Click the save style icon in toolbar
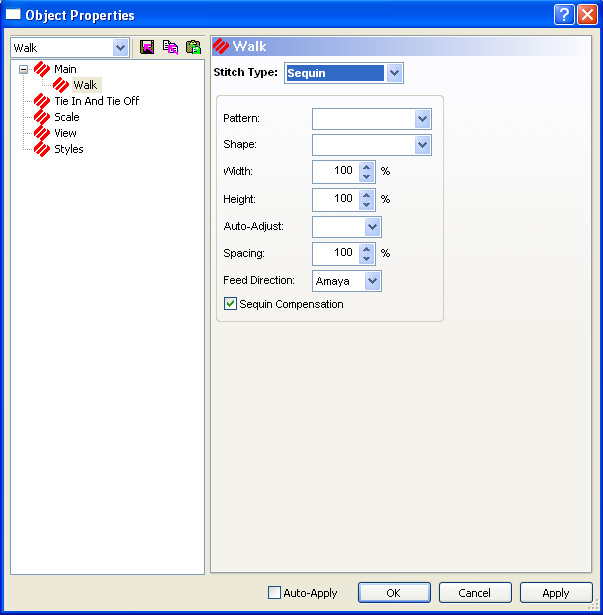Screen dimensions: 603x615 pyautogui.click(x=147, y=47)
